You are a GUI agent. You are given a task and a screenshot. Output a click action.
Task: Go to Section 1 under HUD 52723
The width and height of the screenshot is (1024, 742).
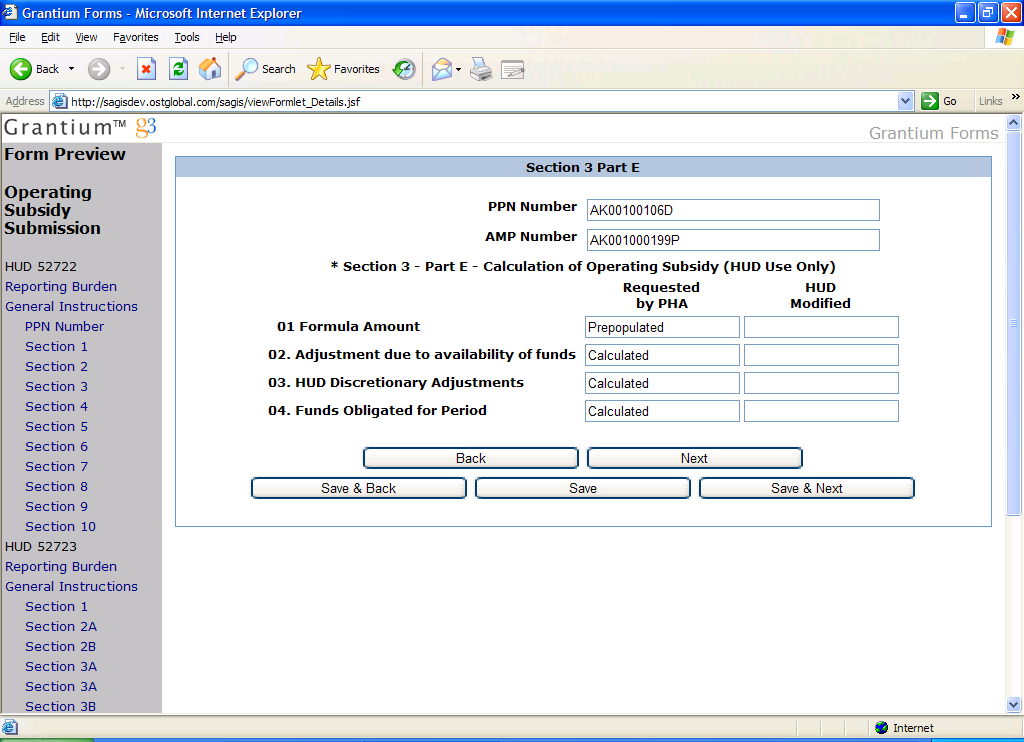point(56,607)
